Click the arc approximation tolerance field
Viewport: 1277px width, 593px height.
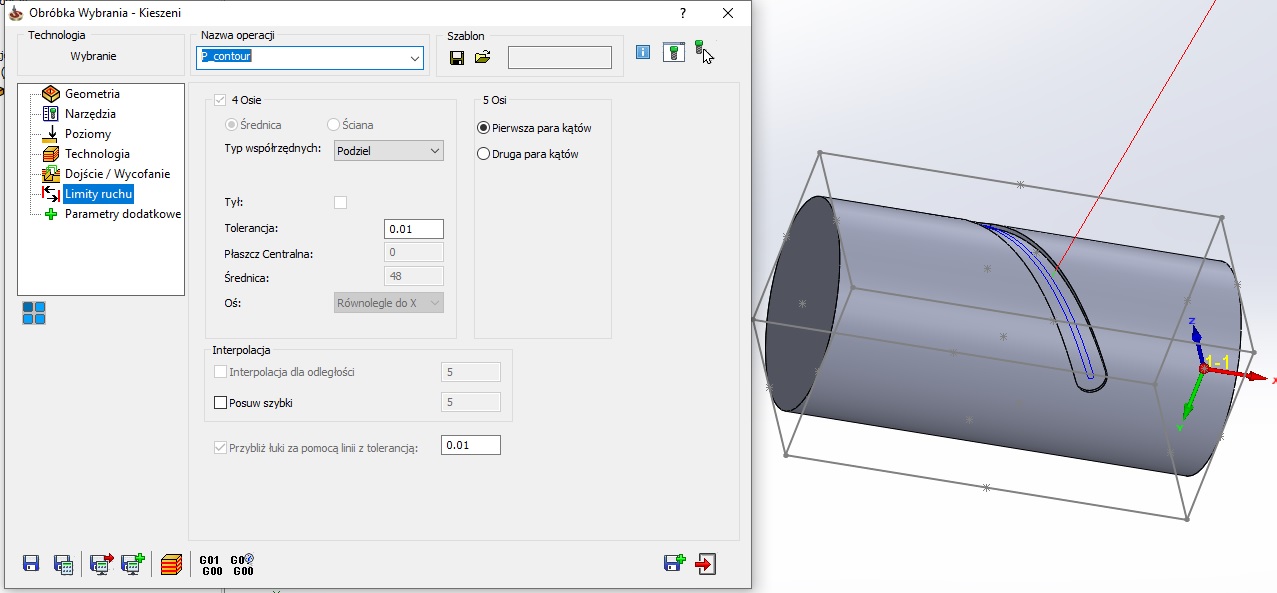[470, 445]
